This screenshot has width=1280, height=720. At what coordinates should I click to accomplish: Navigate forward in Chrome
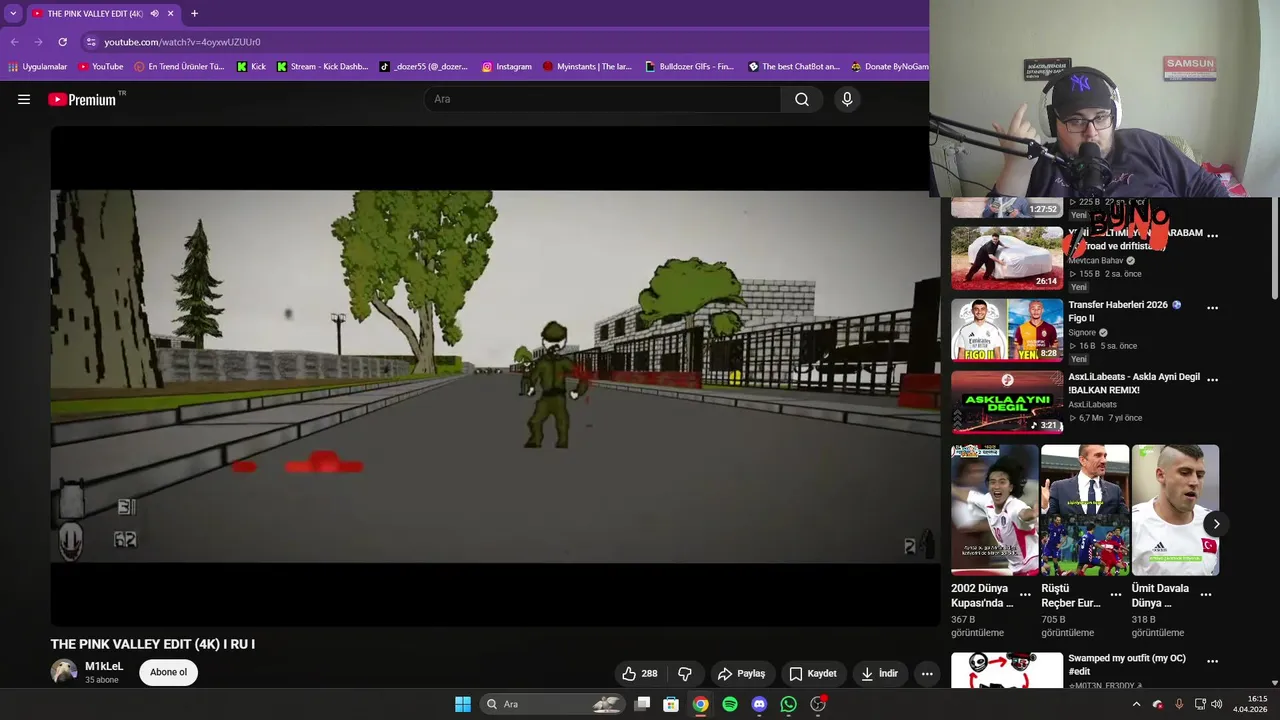[38, 42]
